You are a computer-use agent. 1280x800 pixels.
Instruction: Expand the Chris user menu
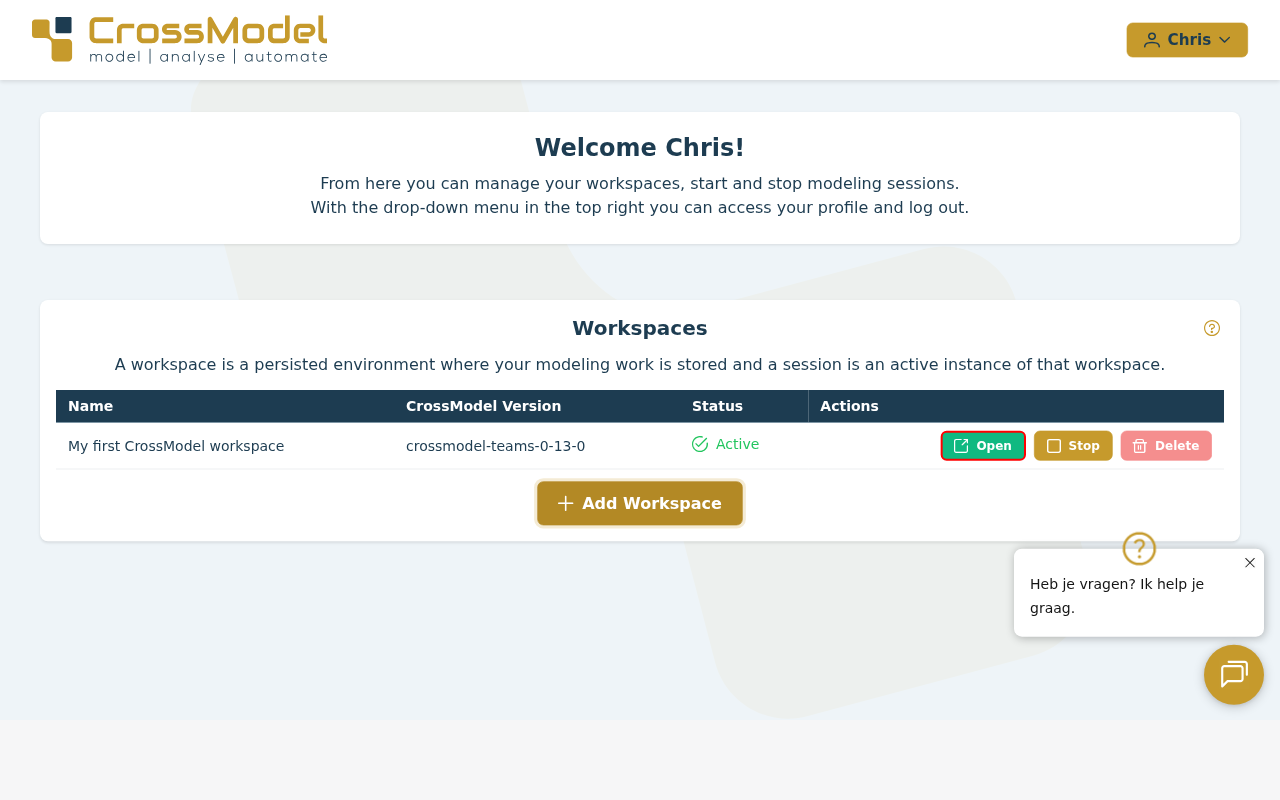click(x=1187, y=40)
